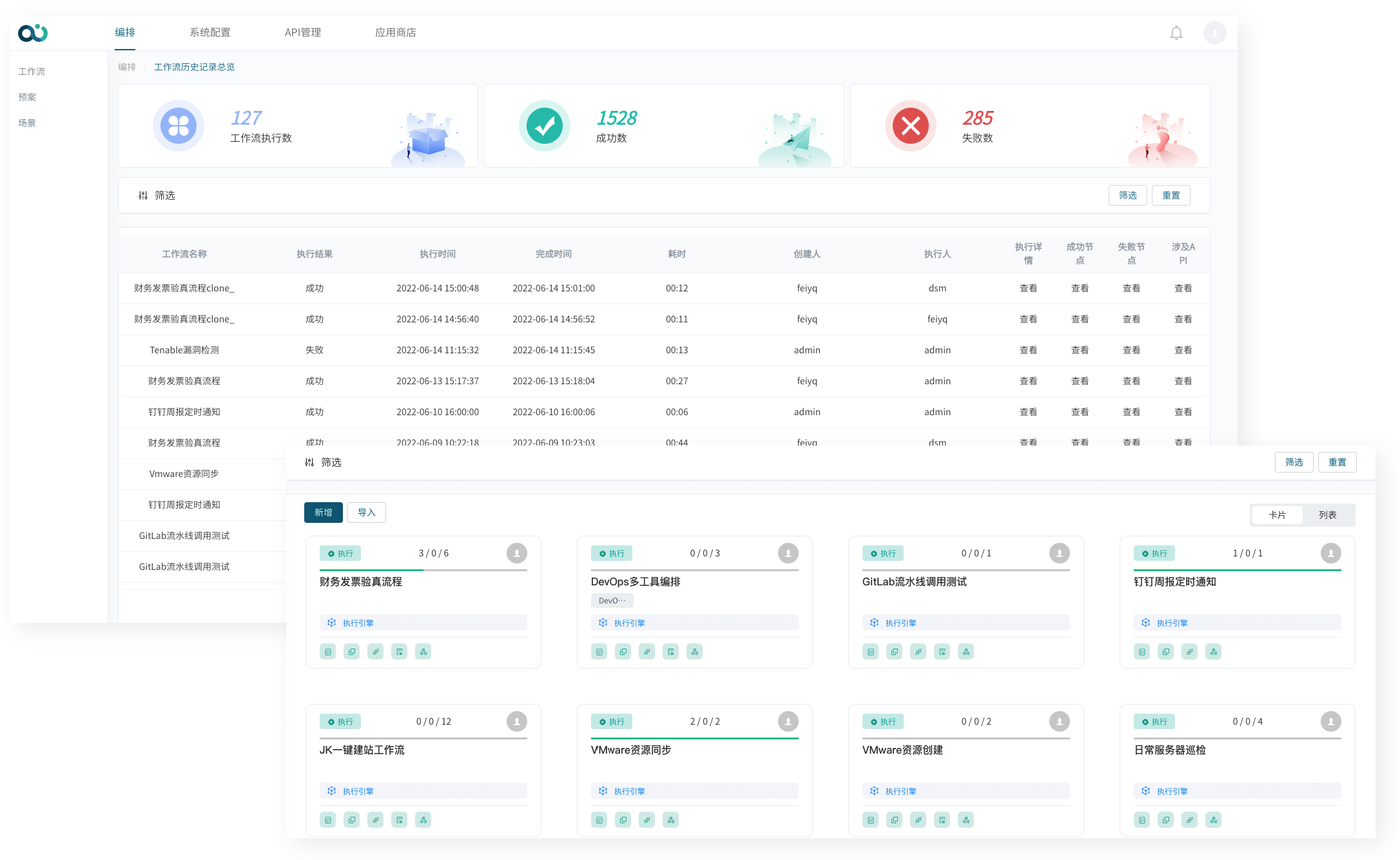Open the 应用商店 top navigation tab
Image resolution: width=1400 pixels, height=860 pixels.
click(395, 33)
